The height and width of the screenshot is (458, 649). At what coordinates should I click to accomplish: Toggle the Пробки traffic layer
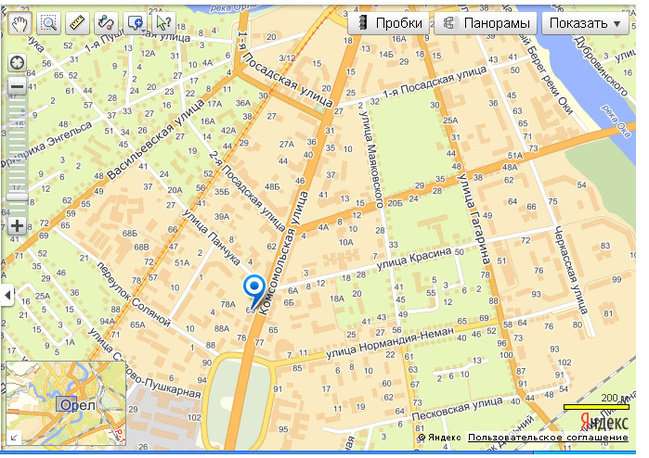coord(390,23)
